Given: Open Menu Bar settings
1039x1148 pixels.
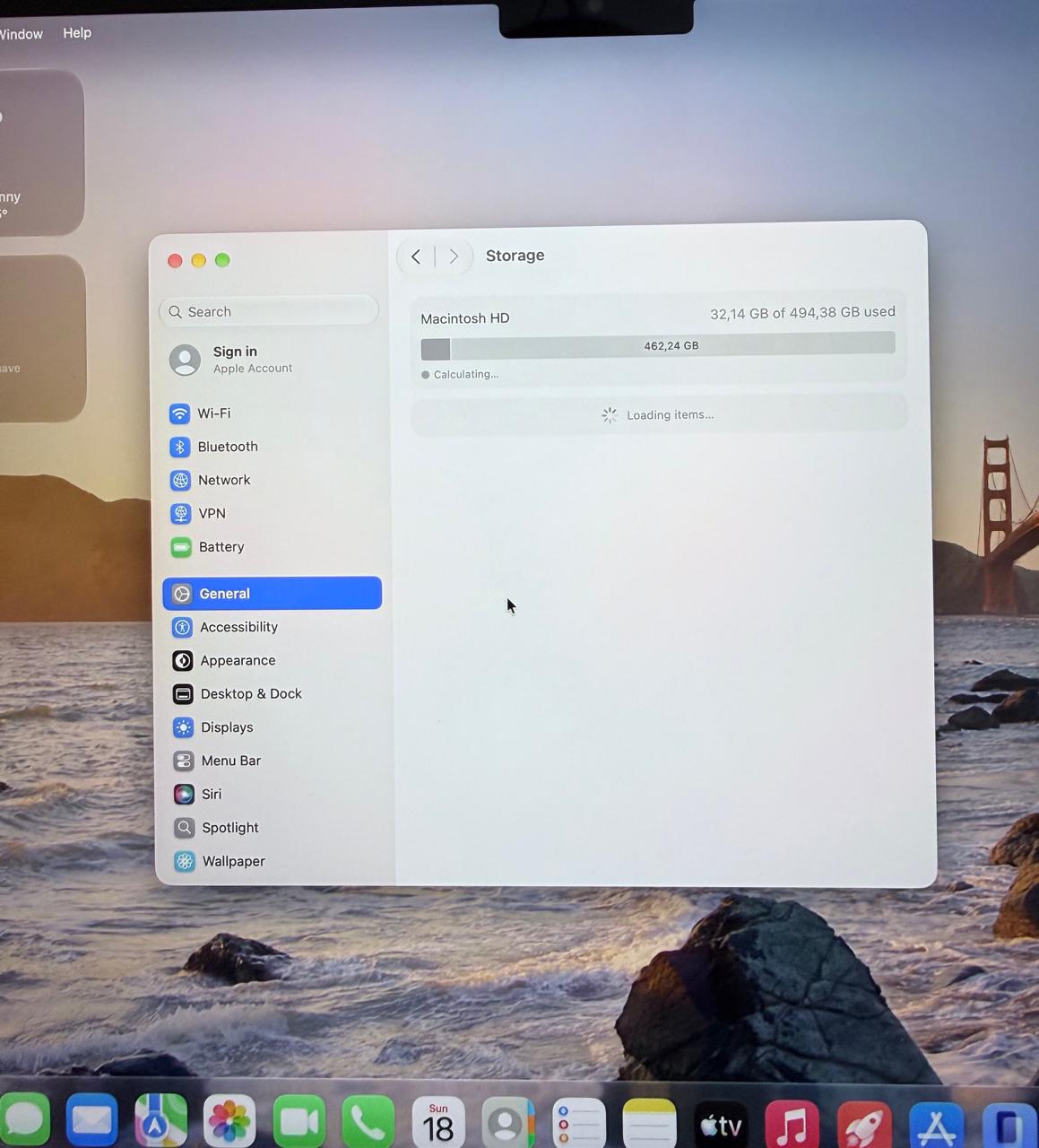Looking at the screenshot, I should pos(273,761).
